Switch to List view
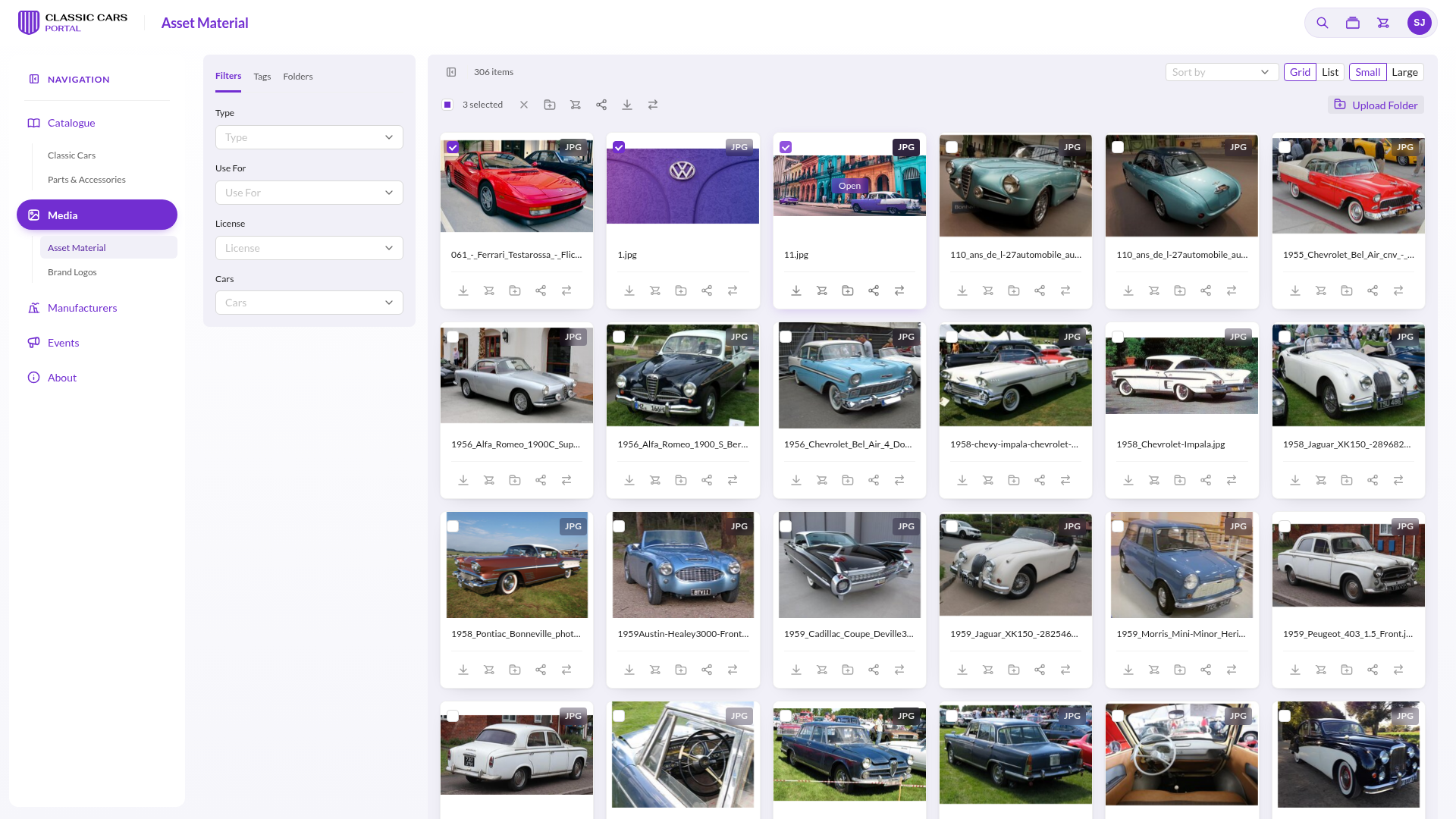The height and width of the screenshot is (819, 1456). tap(1330, 72)
